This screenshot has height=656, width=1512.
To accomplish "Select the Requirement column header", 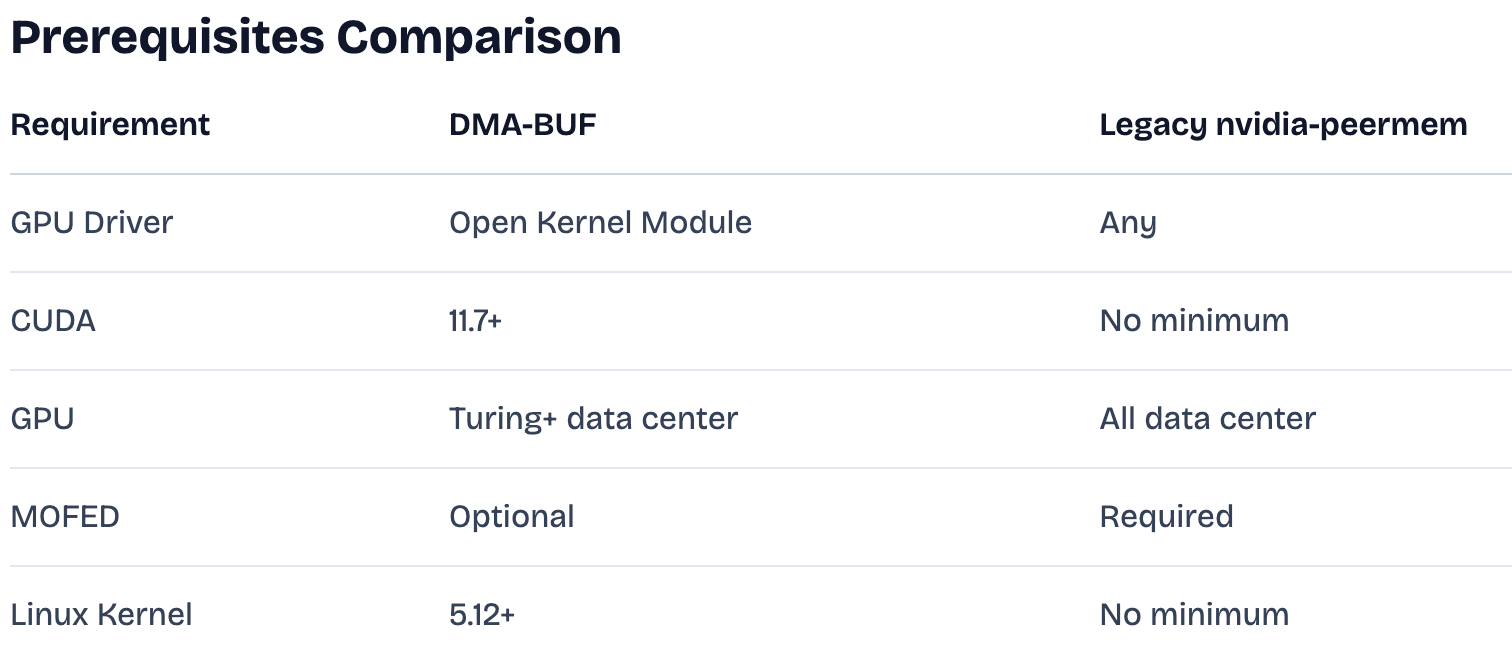I will pyautogui.click(x=110, y=125).
